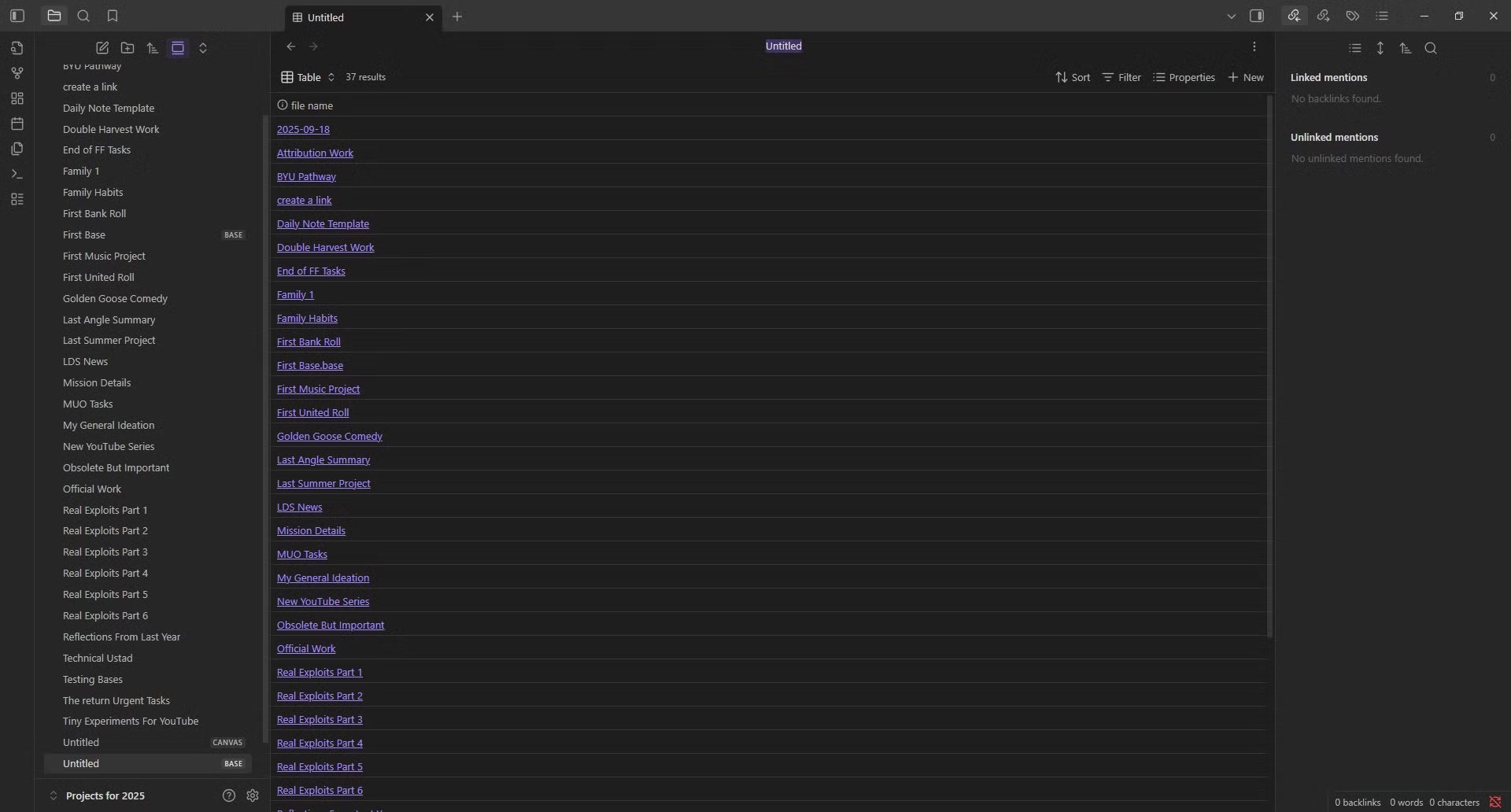Collapse the left sidebar with the sidebar toggle
The image size is (1511, 812).
coord(17,16)
